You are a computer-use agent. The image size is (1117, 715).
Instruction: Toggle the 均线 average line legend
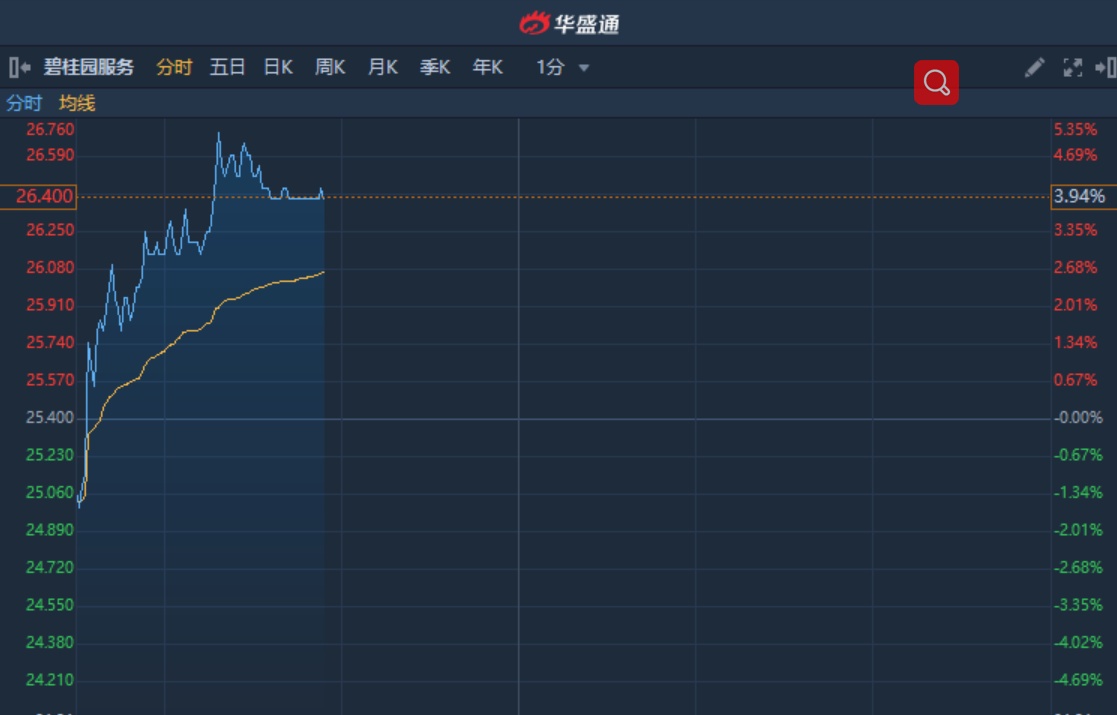pos(77,103)
